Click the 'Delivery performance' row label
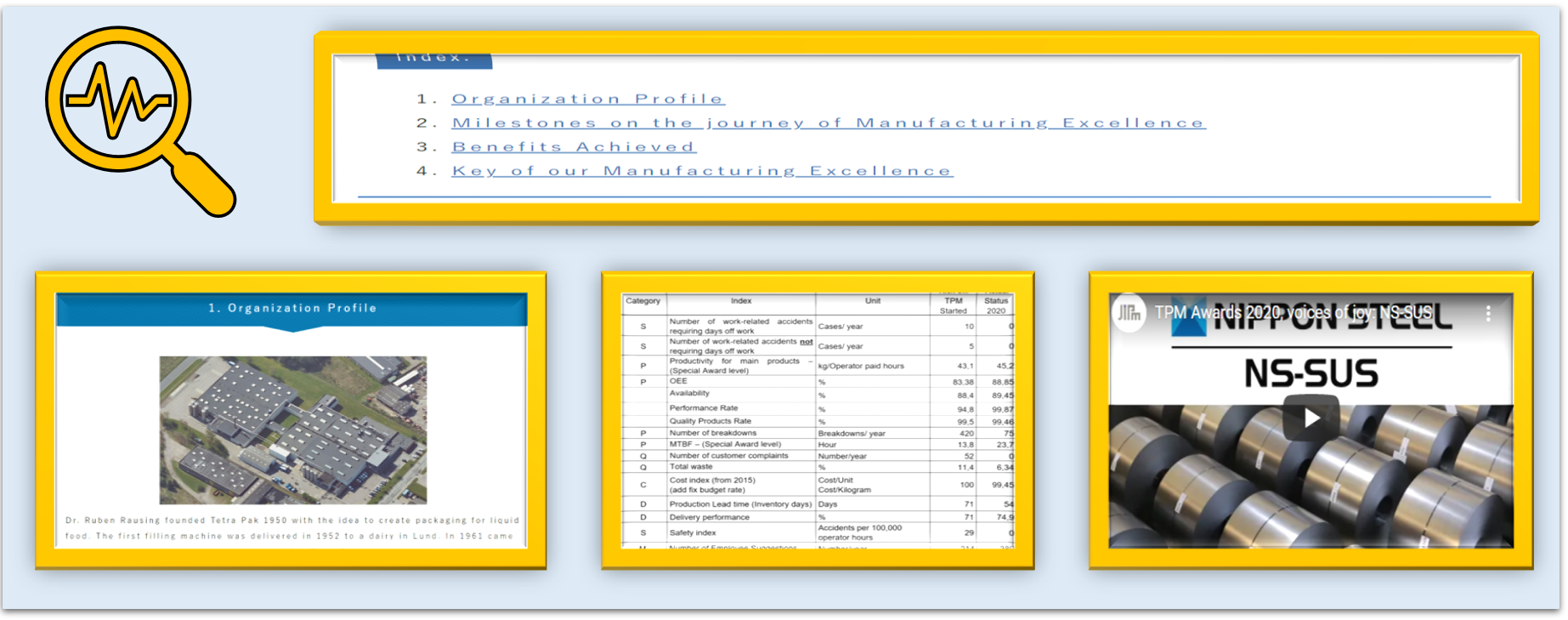This screenshot has height=620, width=1568. click(710, 517)
